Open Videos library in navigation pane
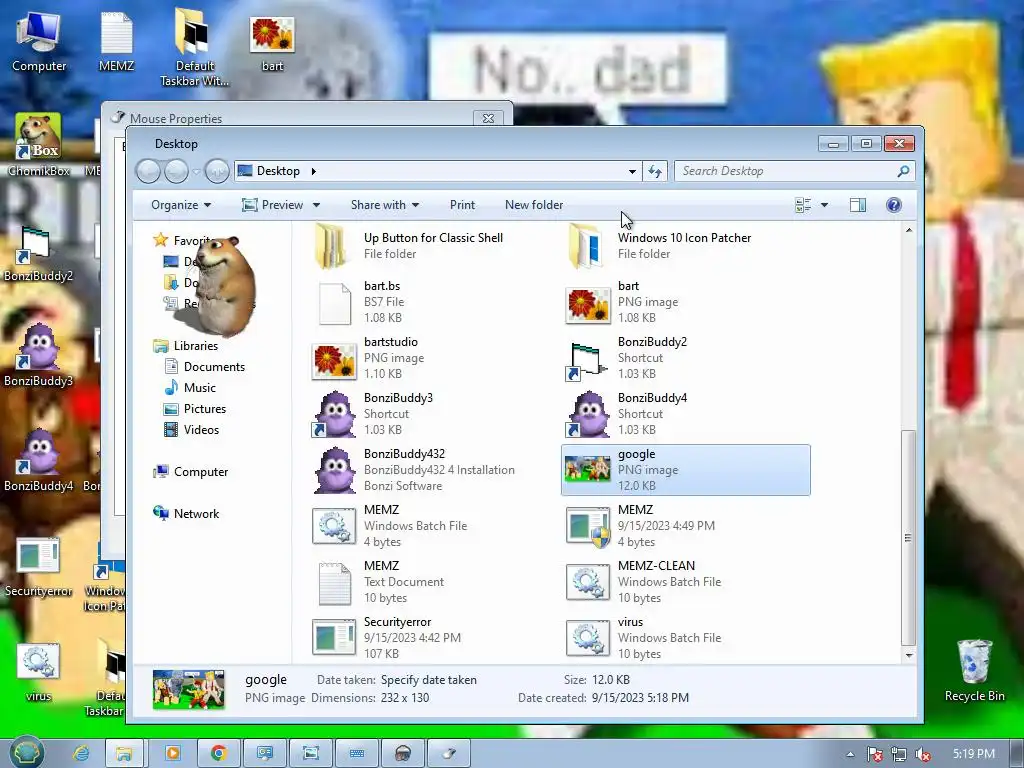 tap(201, 430)
